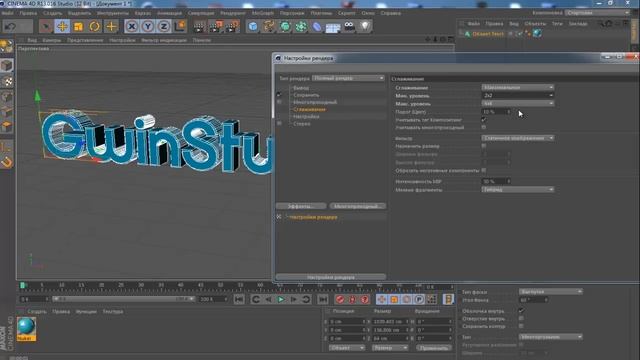This screenshot has height=360, width=640.
Task: Toggle Parameter (P) keyframe recording icon
Action: (419, 299)
